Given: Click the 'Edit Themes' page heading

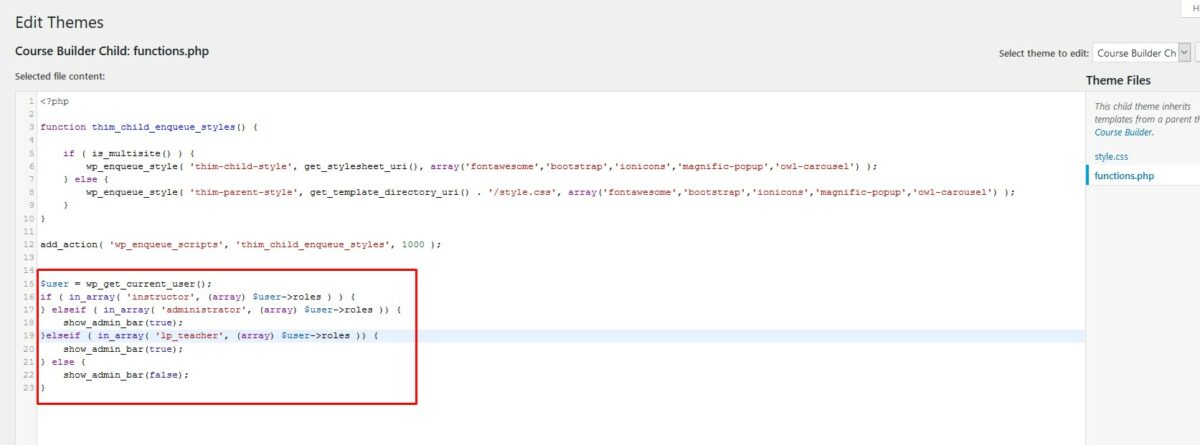Looking at the screenshot, I should (59, 22).
